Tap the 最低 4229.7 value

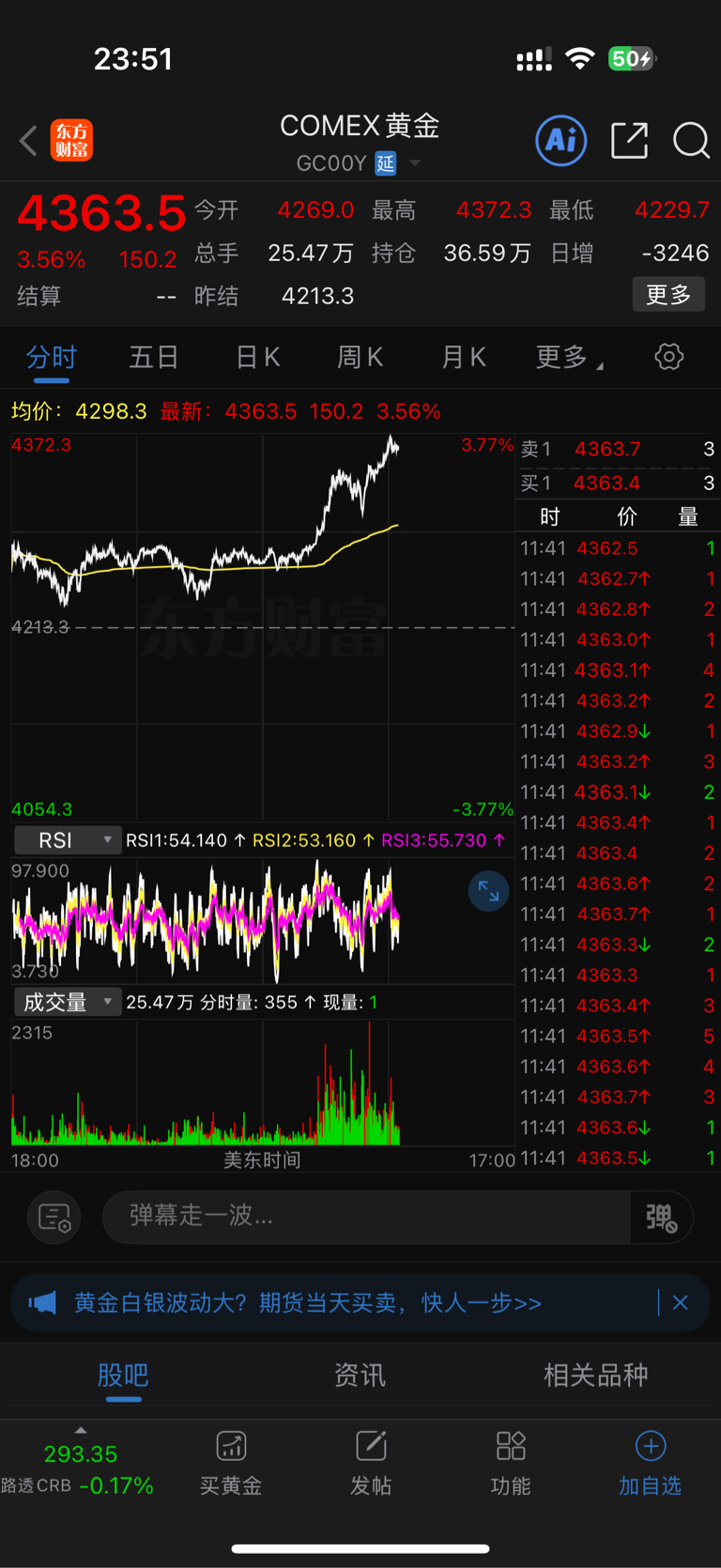672,209
